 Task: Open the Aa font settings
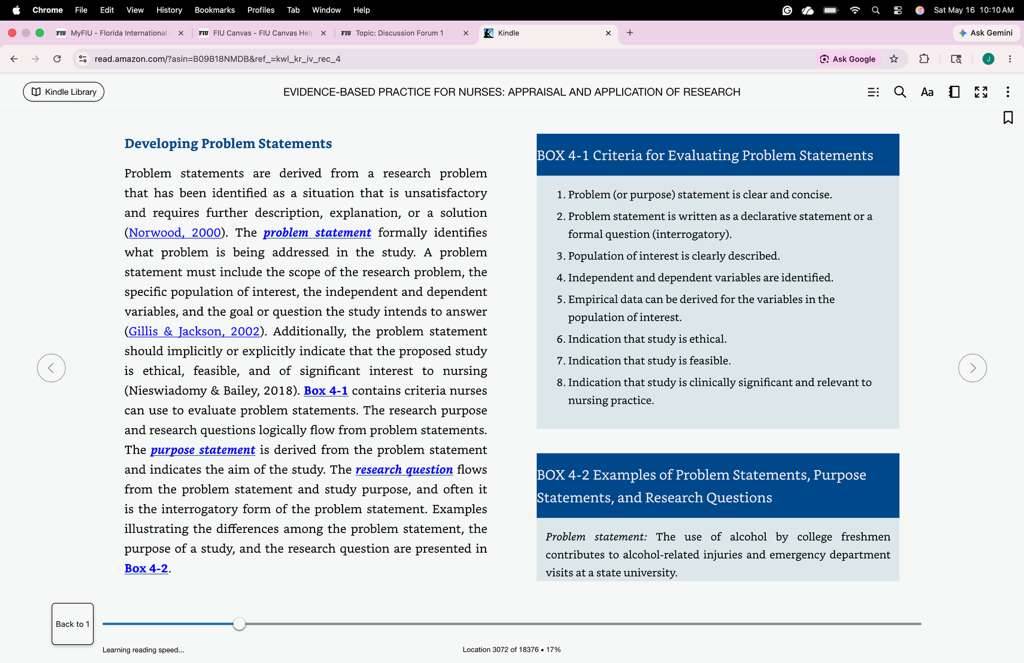point(927,92)
